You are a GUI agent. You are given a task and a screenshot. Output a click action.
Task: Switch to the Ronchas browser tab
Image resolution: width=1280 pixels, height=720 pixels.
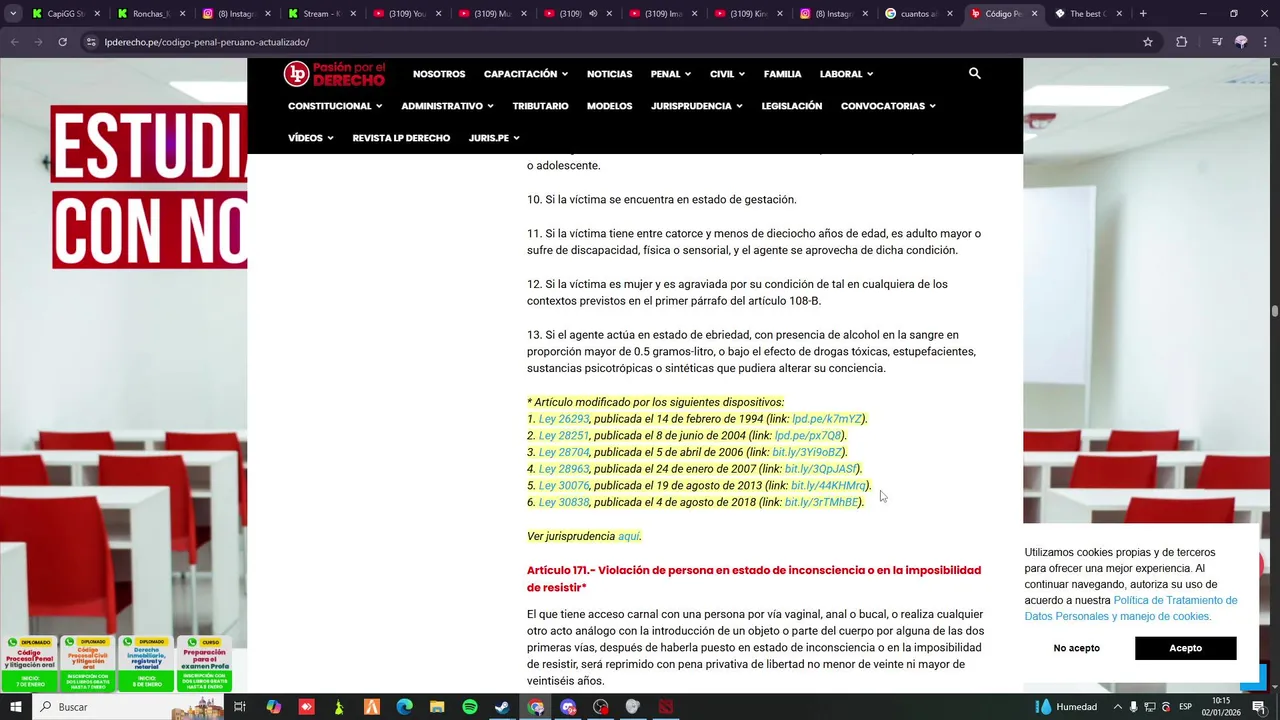click(150, 14)
